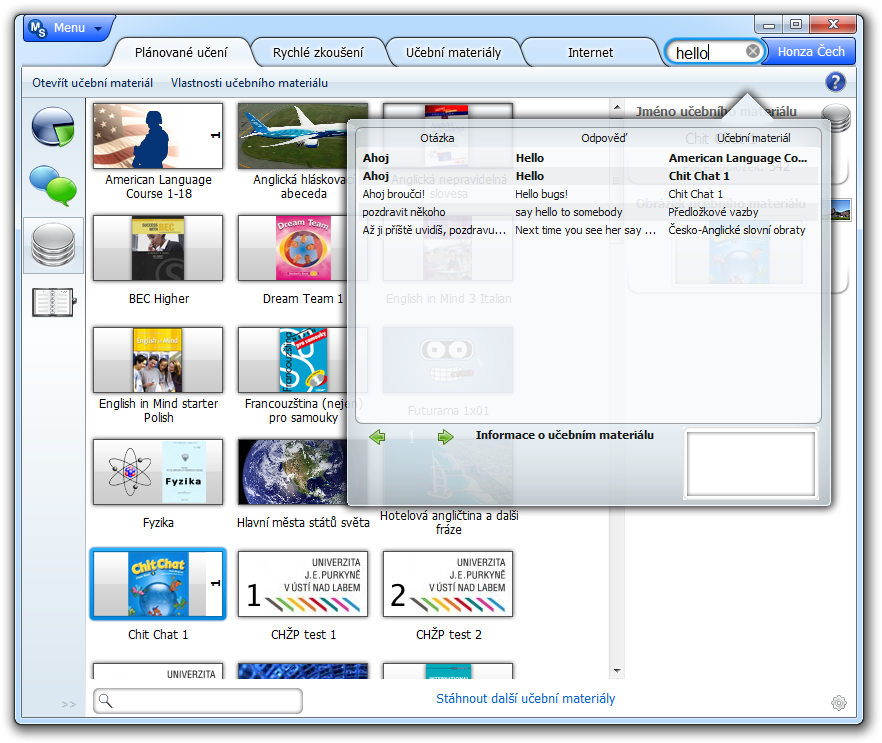882x743 pixels.
Task: Select the Fyzika material thumbnail
Action: [x=158, y=473]
